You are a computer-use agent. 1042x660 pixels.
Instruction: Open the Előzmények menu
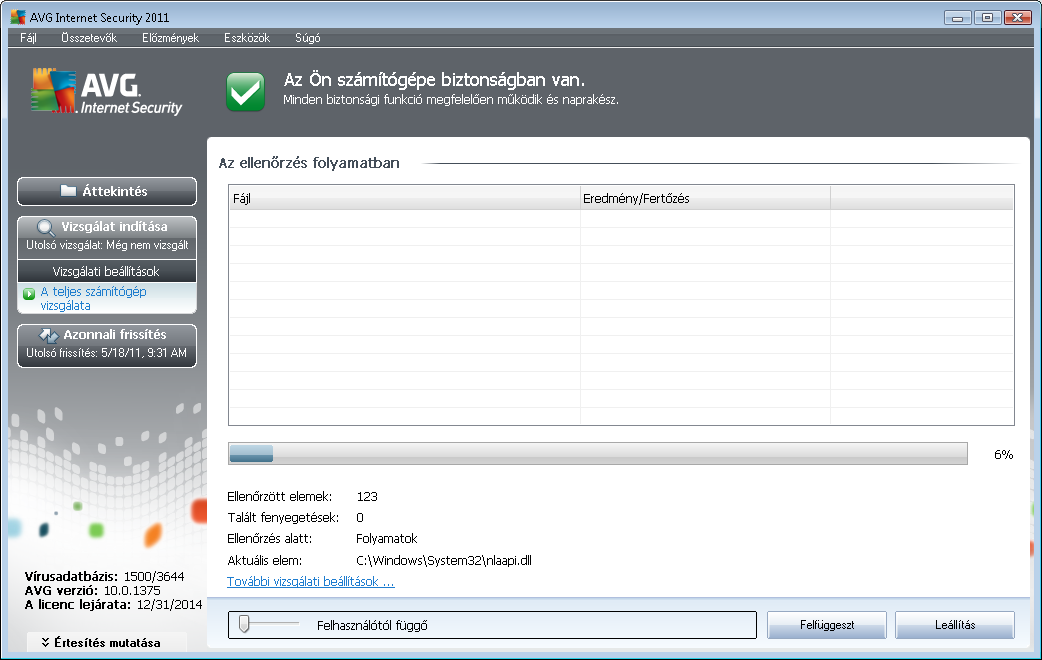[x=170, y=38]
